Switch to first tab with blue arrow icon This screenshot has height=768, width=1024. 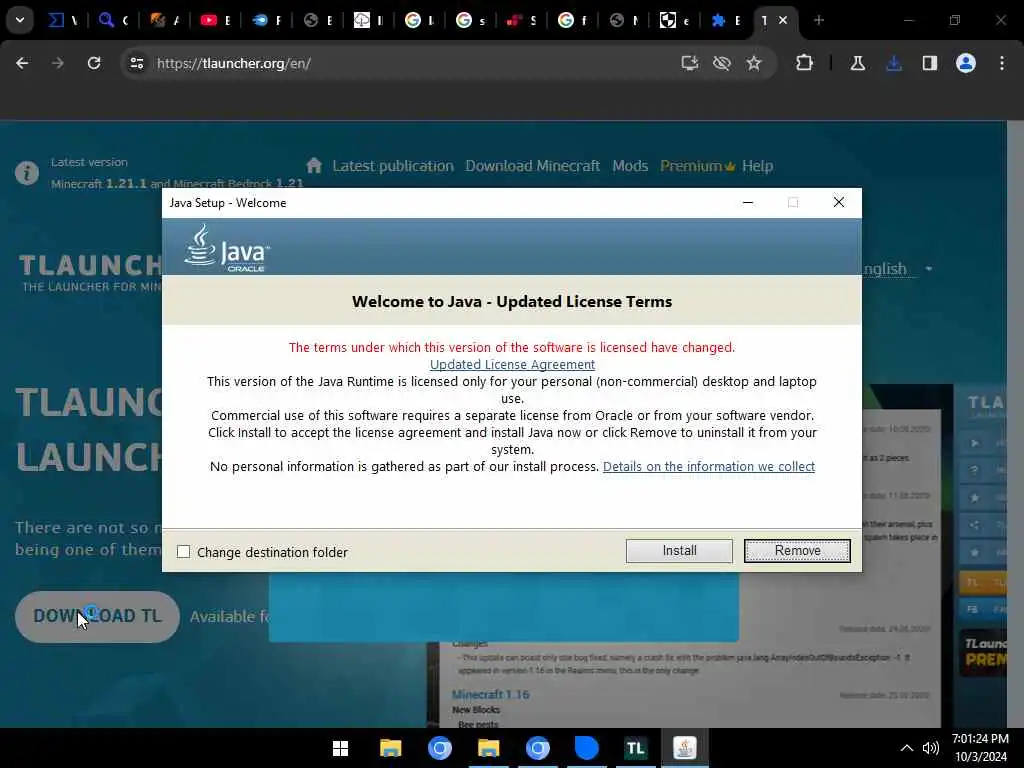(x=63, y=20)
